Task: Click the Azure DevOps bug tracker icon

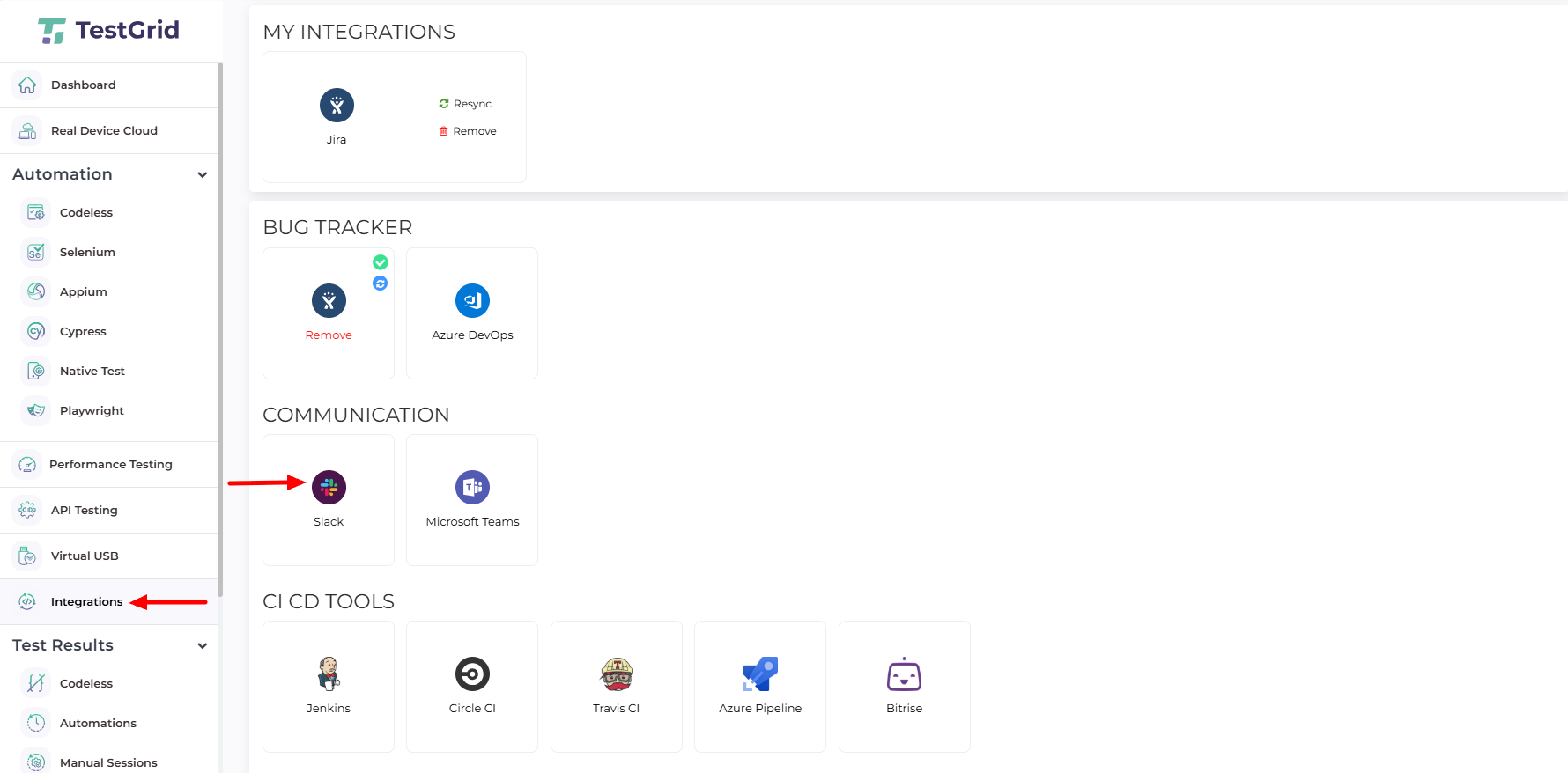Action: point(472,301)
